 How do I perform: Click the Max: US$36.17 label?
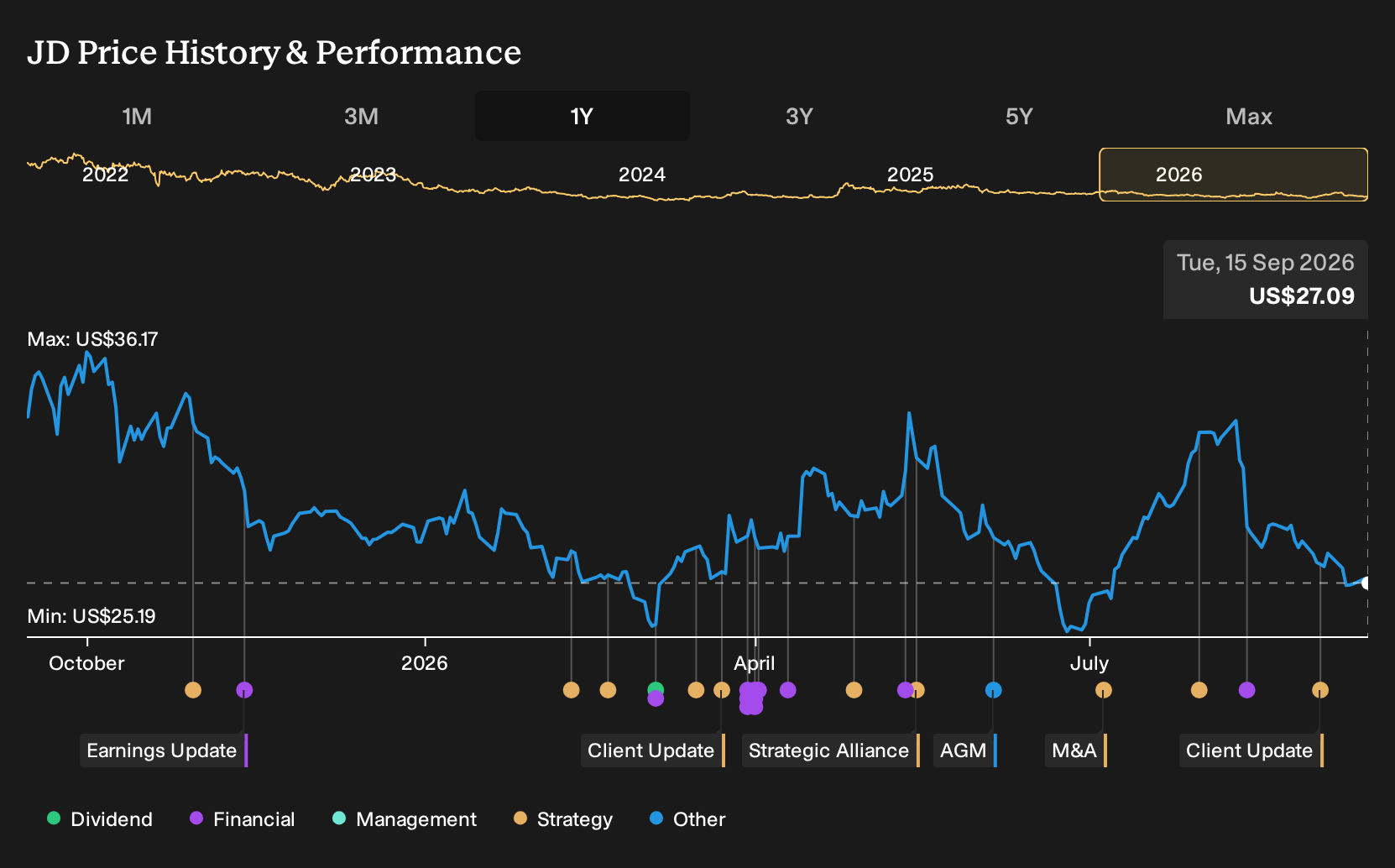(92, 339)
